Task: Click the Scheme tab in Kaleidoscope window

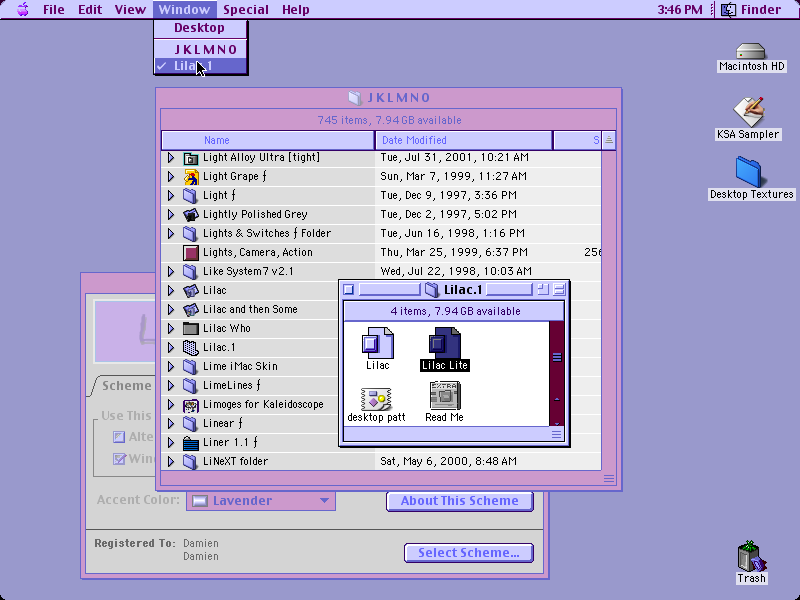Action: pyautogui.click(x=126, y=386)
